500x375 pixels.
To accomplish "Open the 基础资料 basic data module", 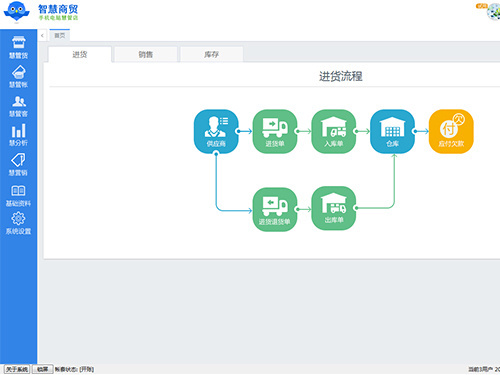I will coord(18,196).
